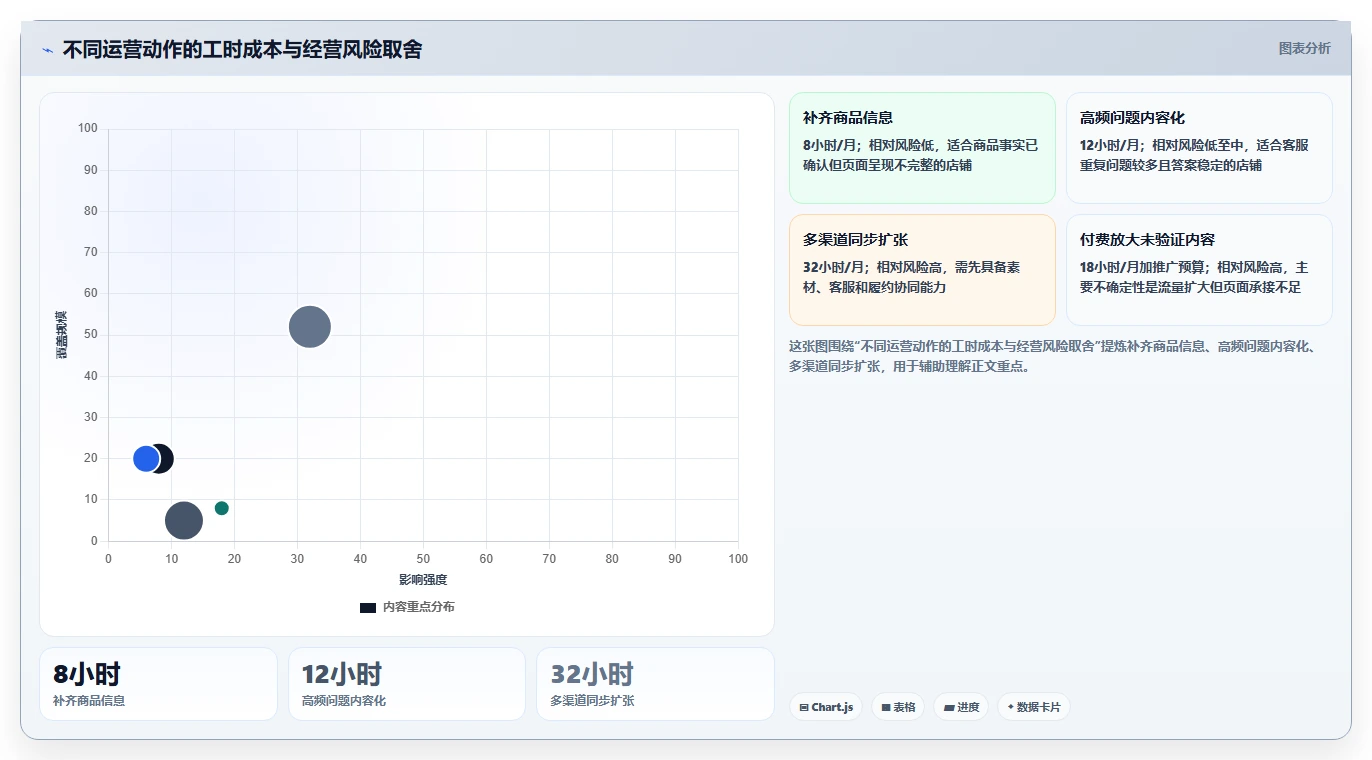
Task: Click the 高频问题内容化 caption under 12小时
Action: [344, 701]
